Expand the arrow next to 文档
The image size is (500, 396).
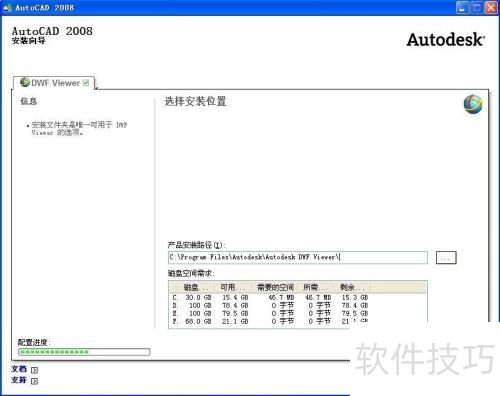[34, 370]
